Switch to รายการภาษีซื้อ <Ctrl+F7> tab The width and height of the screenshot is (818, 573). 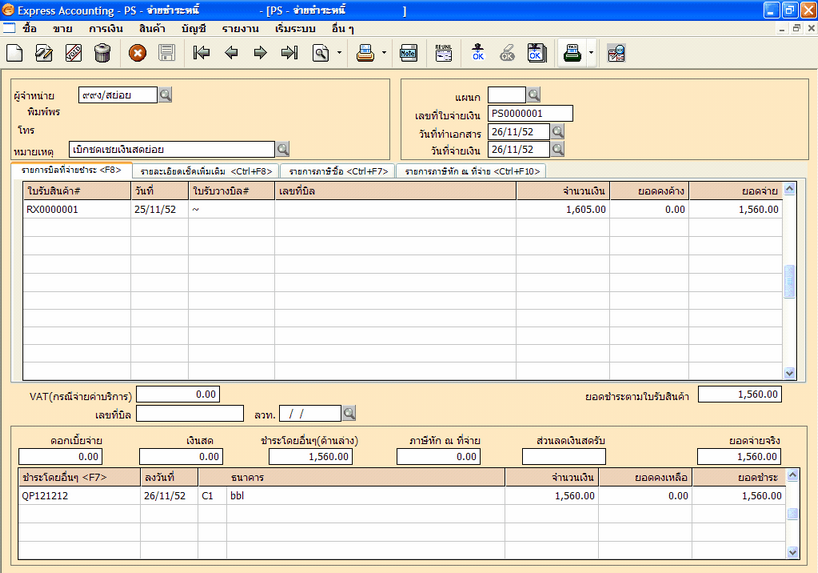pyautogui.click(x=338, y=171)
